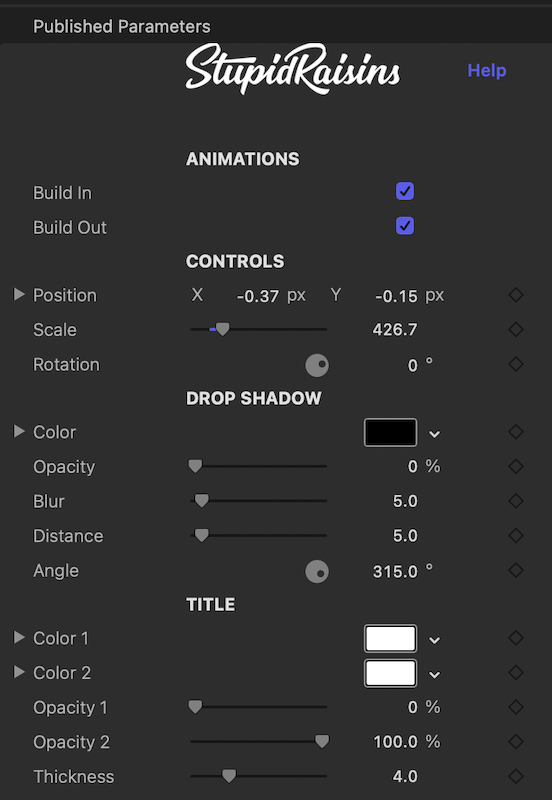The image size is (552, 800).
Task: Click the Help link
Action: pos(487,70)
